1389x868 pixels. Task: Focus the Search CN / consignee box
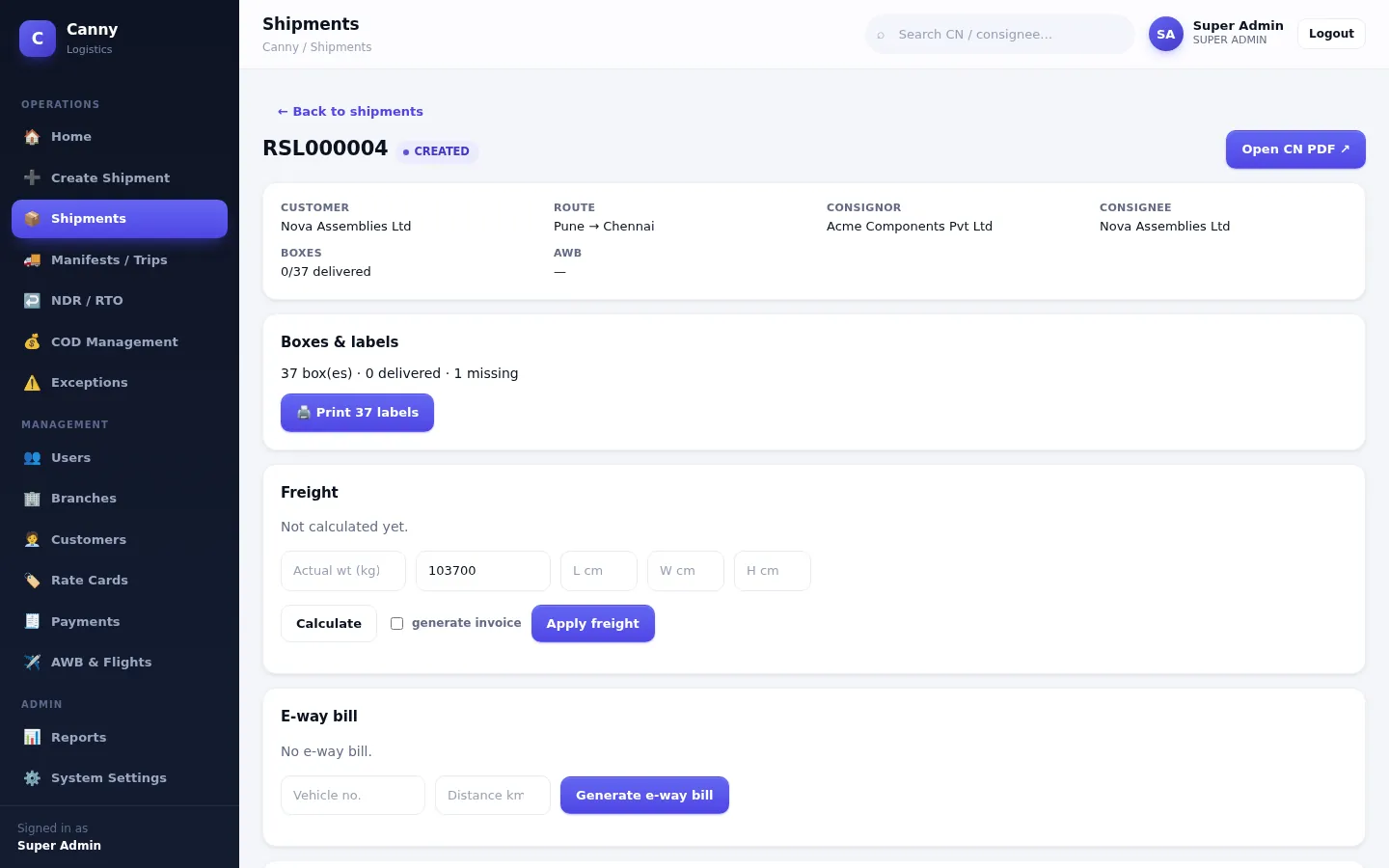tap(1000, 34)
